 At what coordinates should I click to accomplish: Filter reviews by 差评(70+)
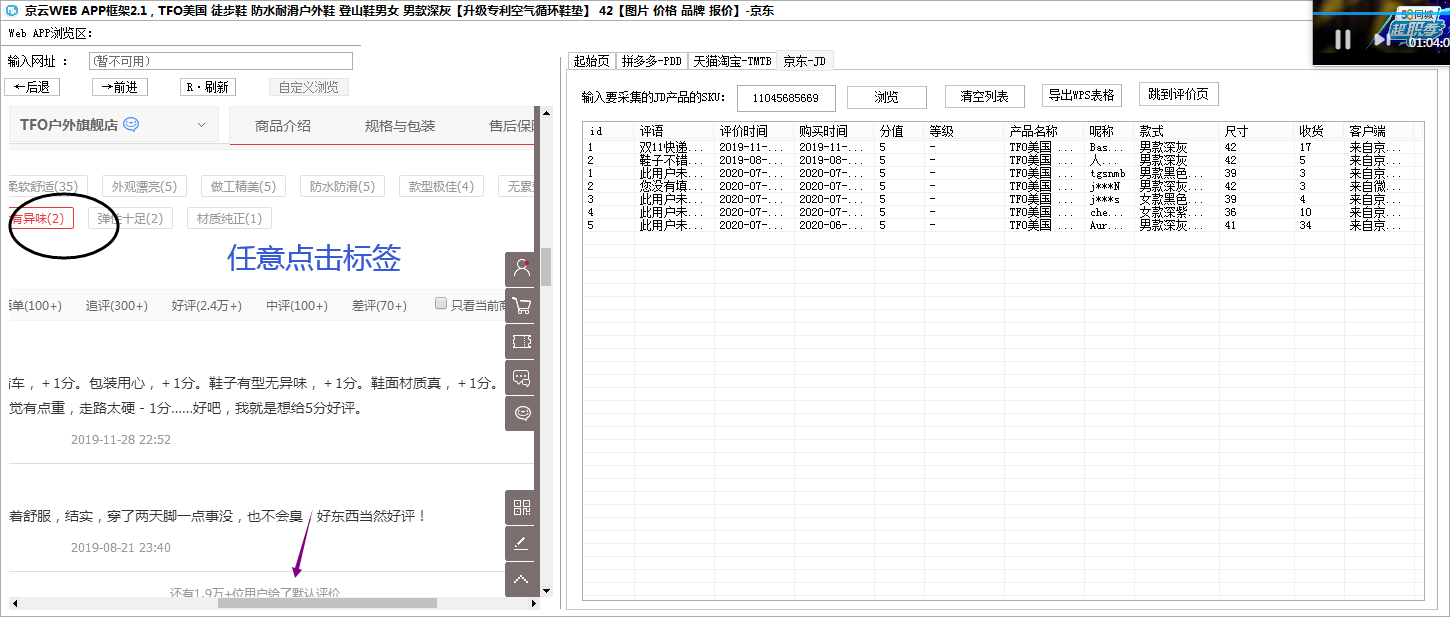click(x=379, y=305)
